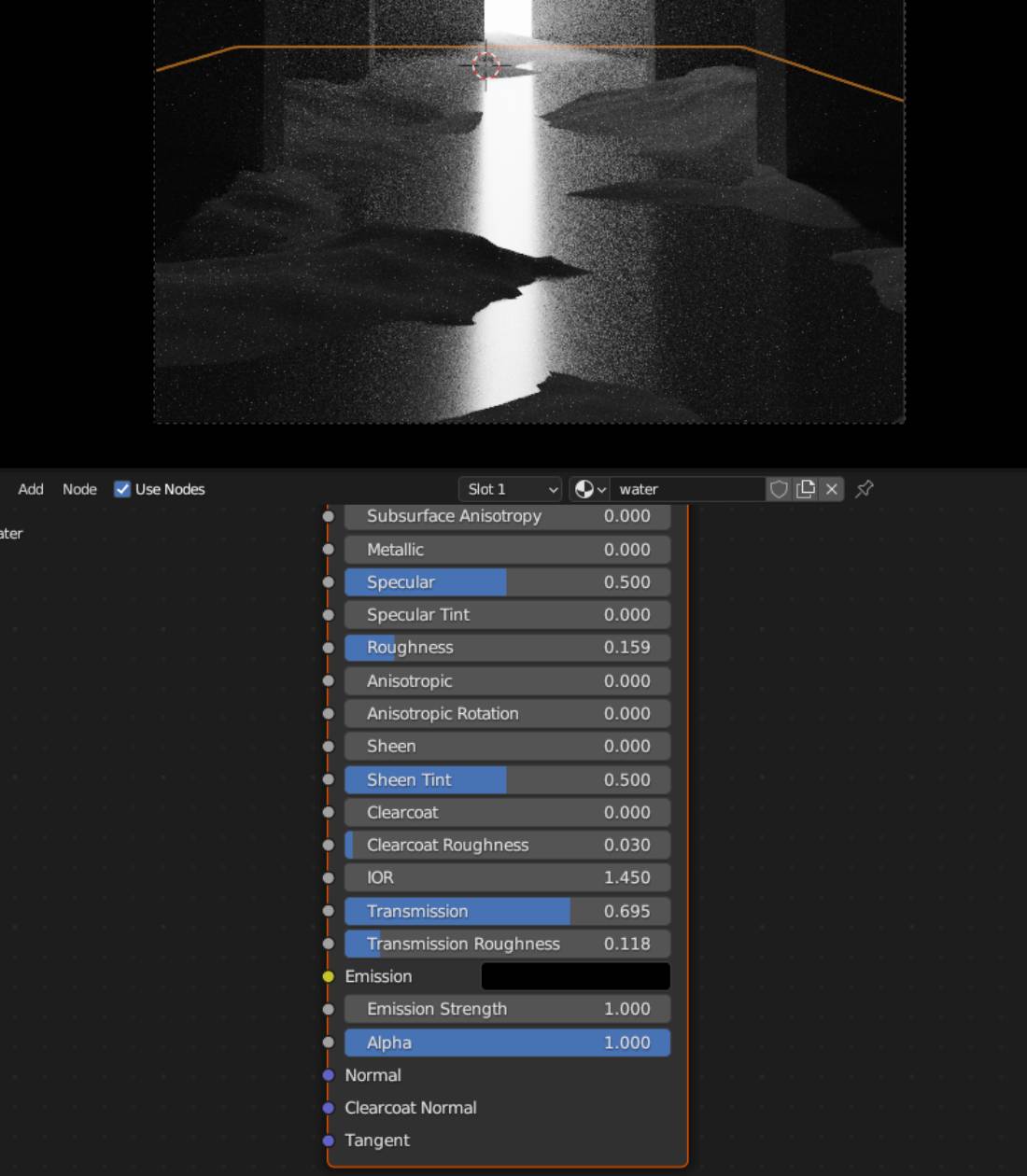Click the Metallic input socket
1027x1176 pixels.
[x=329, y=550]
